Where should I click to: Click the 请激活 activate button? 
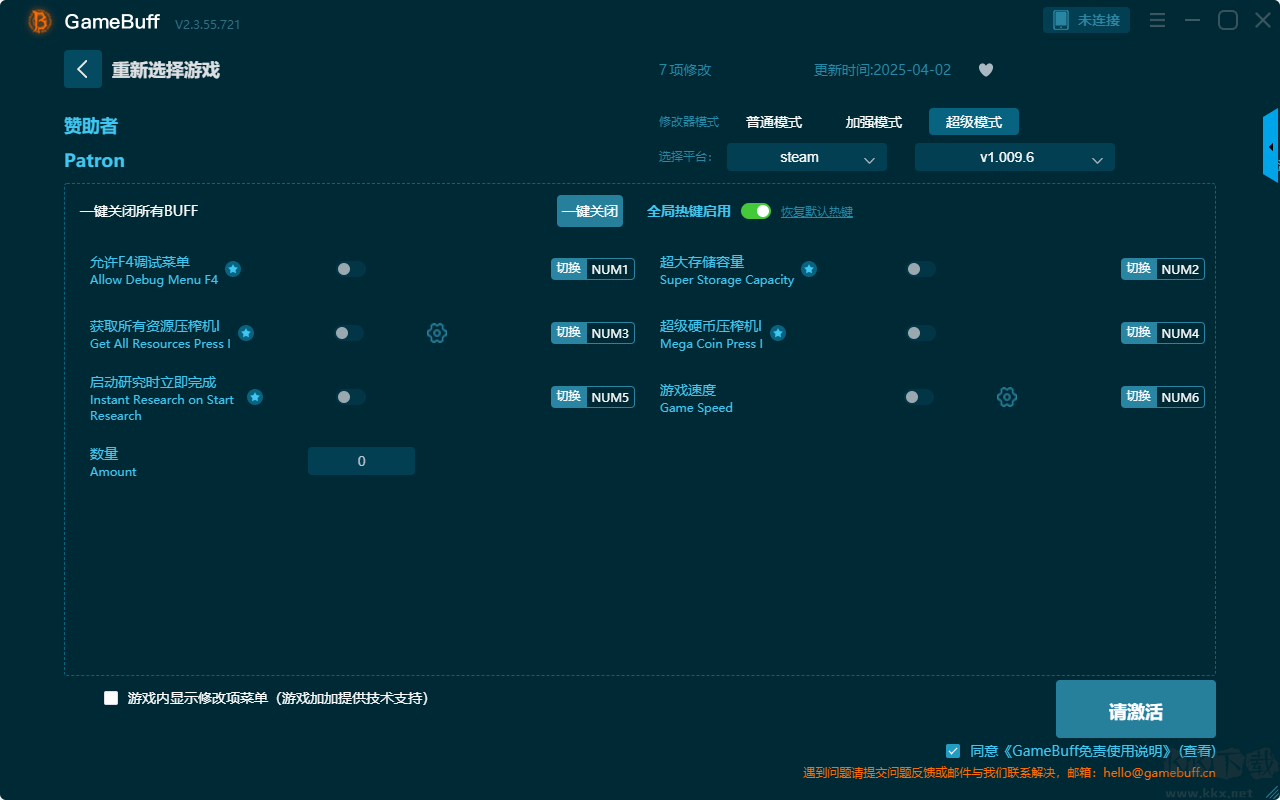click(x=1136, y=709)
